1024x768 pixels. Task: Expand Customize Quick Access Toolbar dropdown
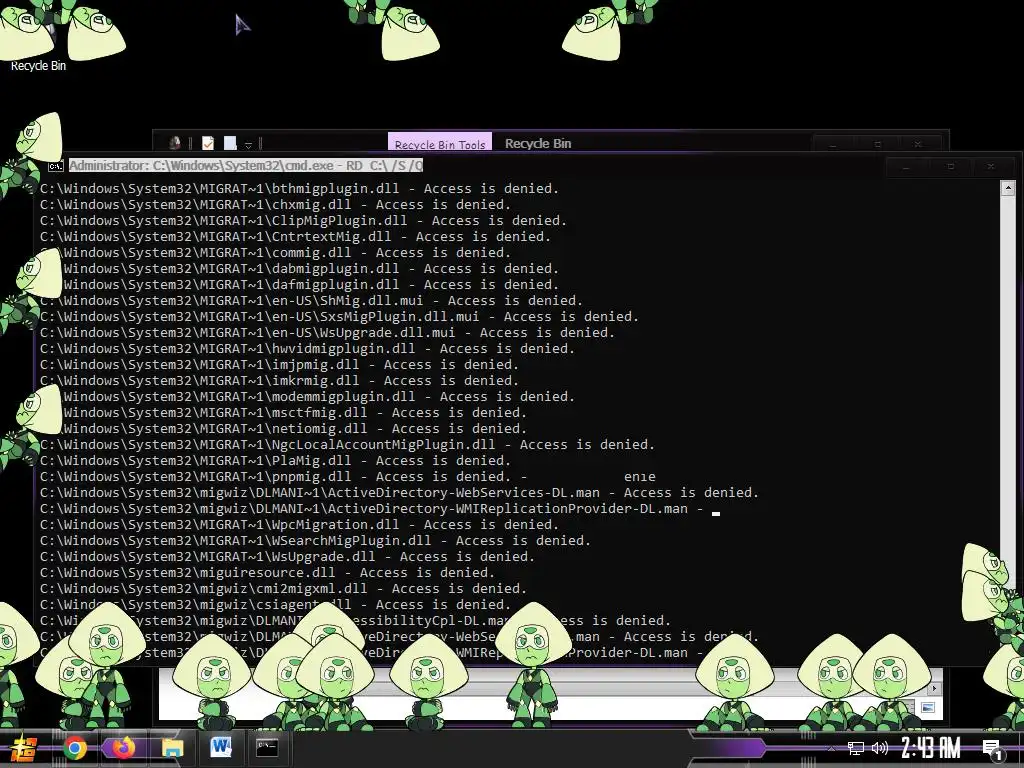pos(248,144)
